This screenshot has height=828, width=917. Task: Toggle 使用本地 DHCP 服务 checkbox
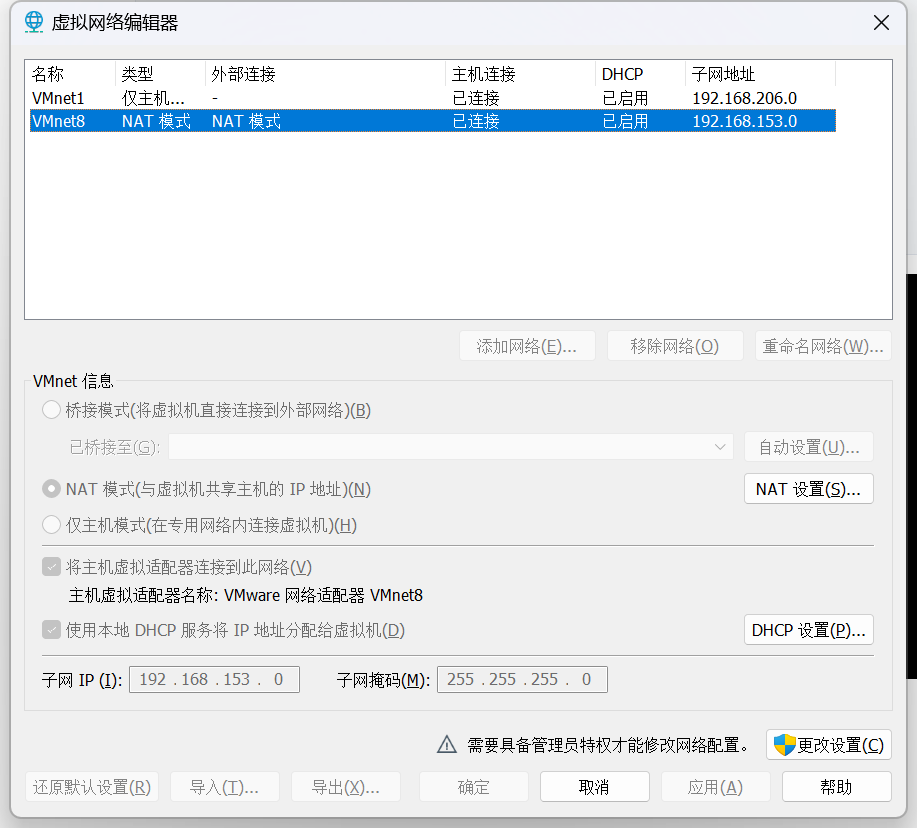(51, 630)
